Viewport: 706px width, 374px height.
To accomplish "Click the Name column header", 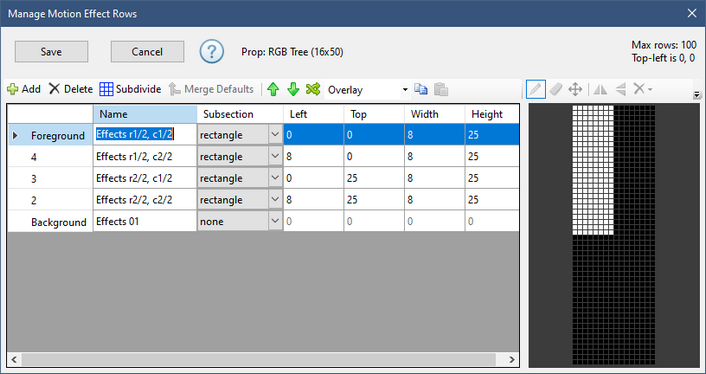I will (145, 114).
